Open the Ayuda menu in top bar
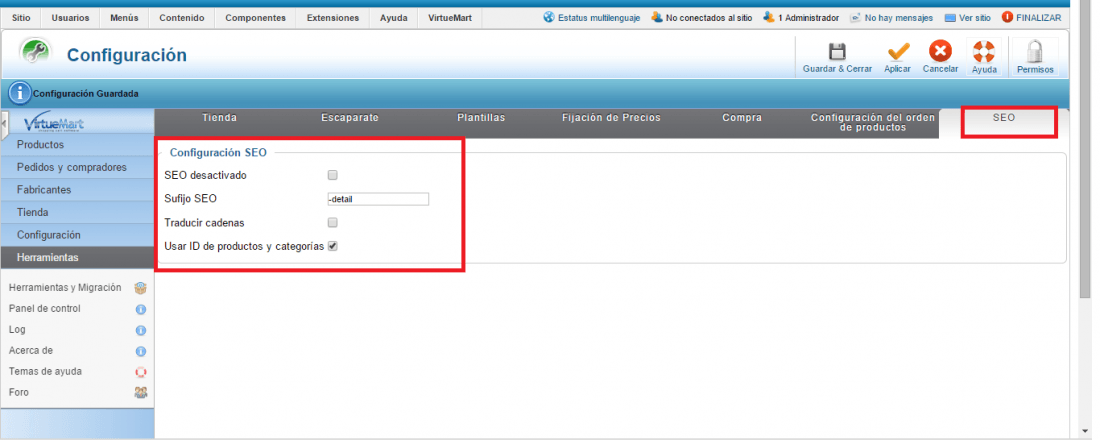This screenshot has height=440, width=1100. coord(394,18)
